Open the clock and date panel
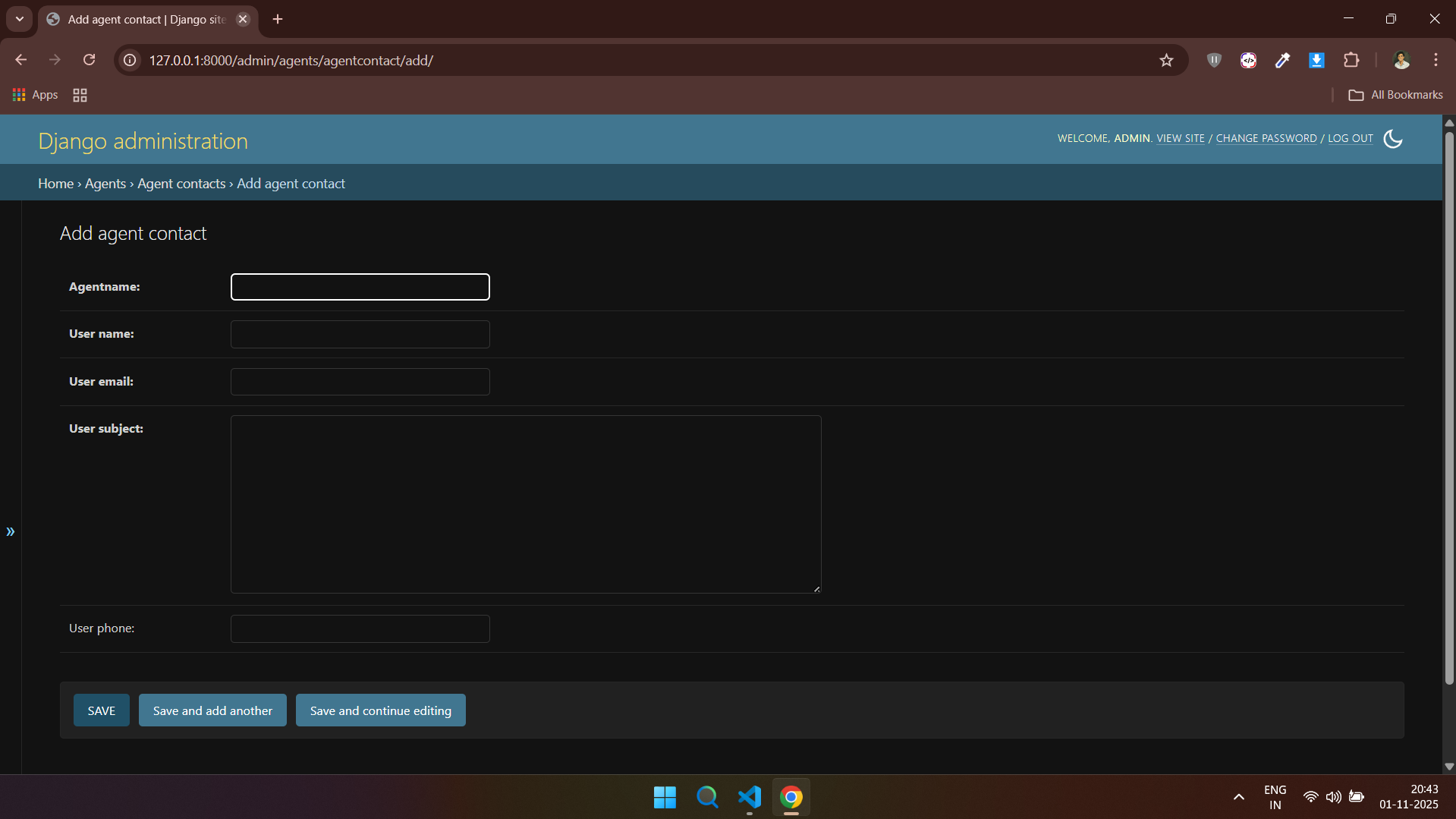The image size is (1456, 819). coord(1409,797)
